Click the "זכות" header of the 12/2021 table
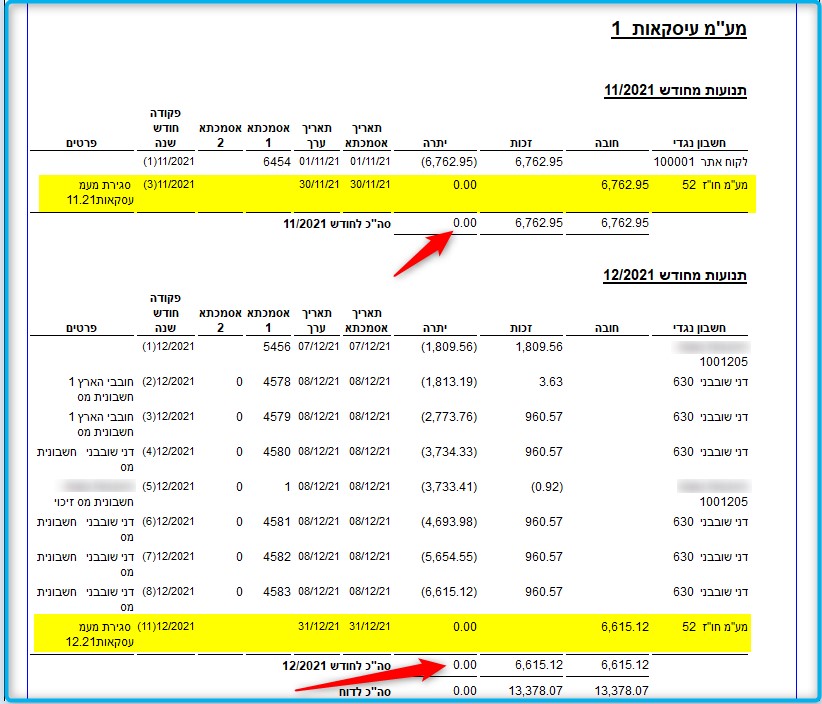 pos(521,328)
